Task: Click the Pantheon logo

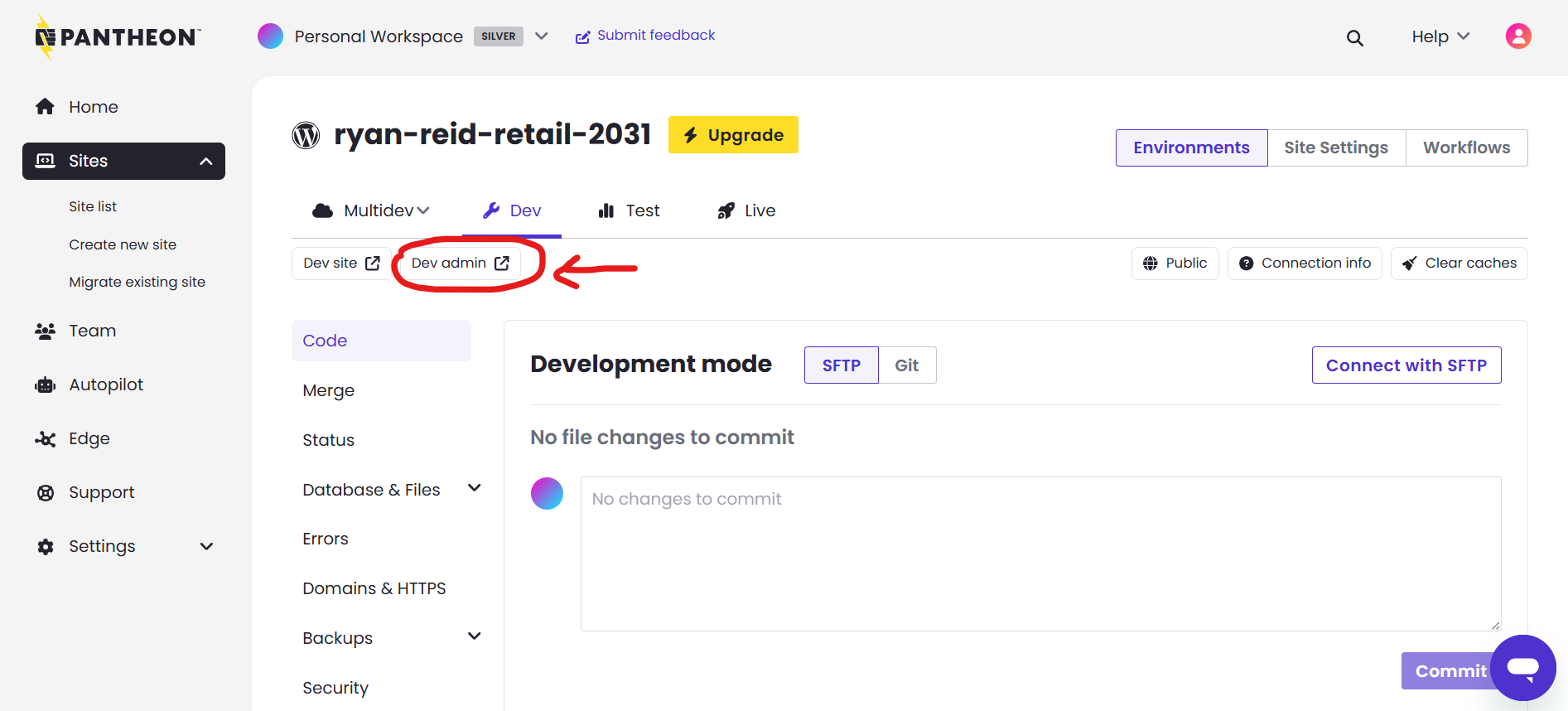Action: (x=118, y=37)
